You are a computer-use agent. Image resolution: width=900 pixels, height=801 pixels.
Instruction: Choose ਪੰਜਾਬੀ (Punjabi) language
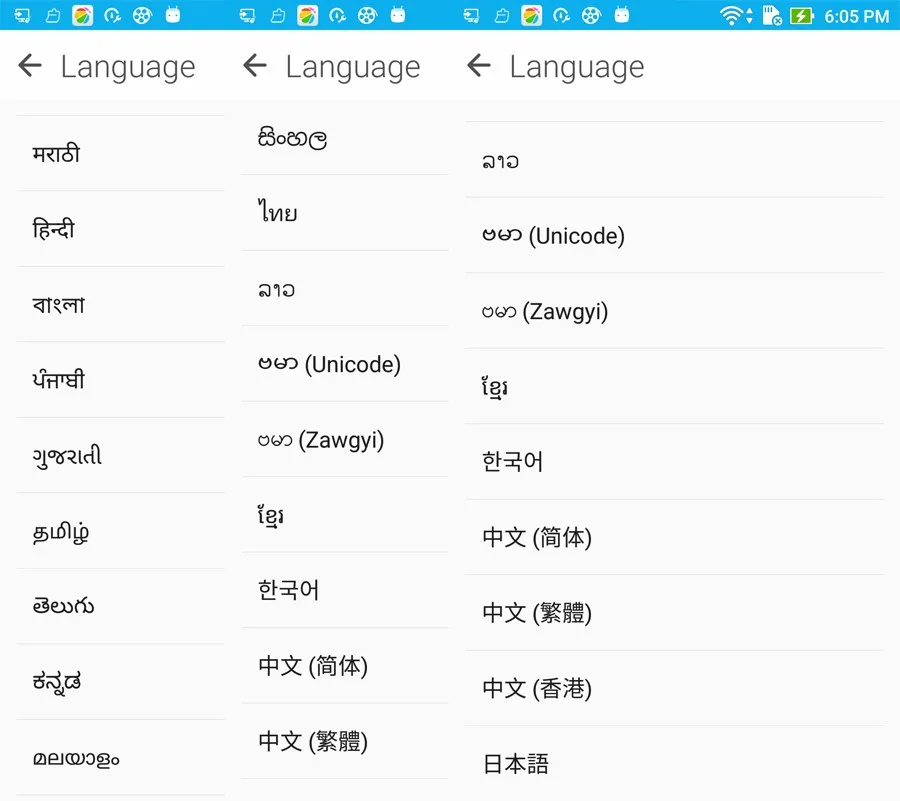(x=121, y=380)
